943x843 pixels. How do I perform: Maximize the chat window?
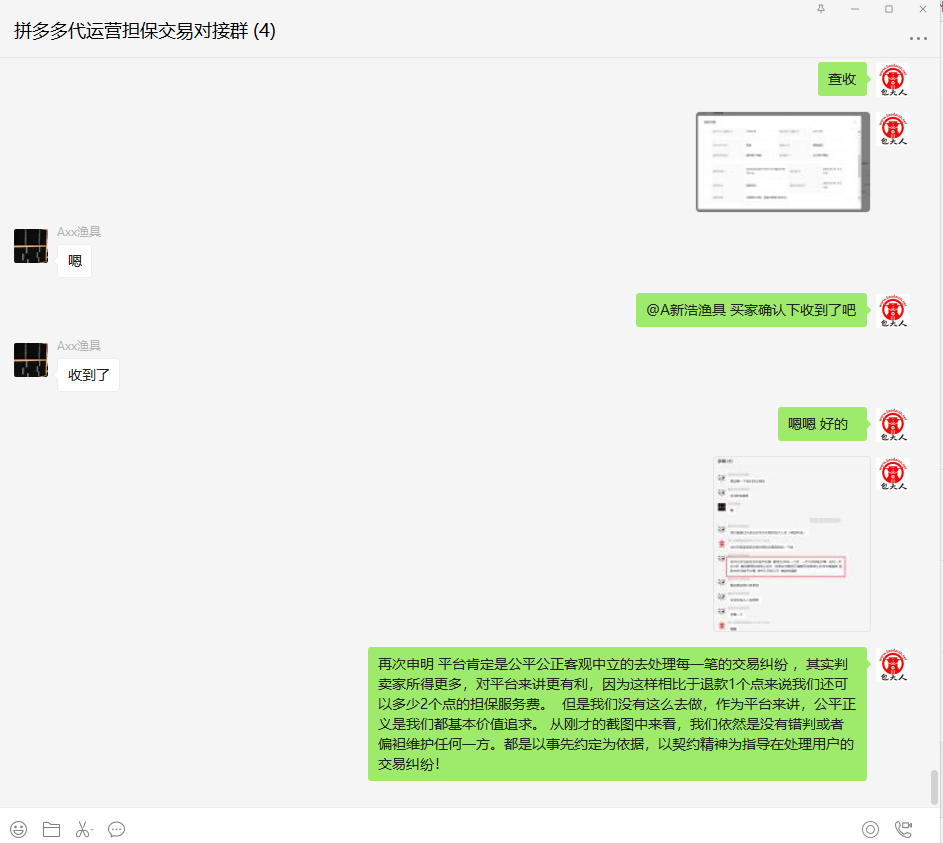888,9
